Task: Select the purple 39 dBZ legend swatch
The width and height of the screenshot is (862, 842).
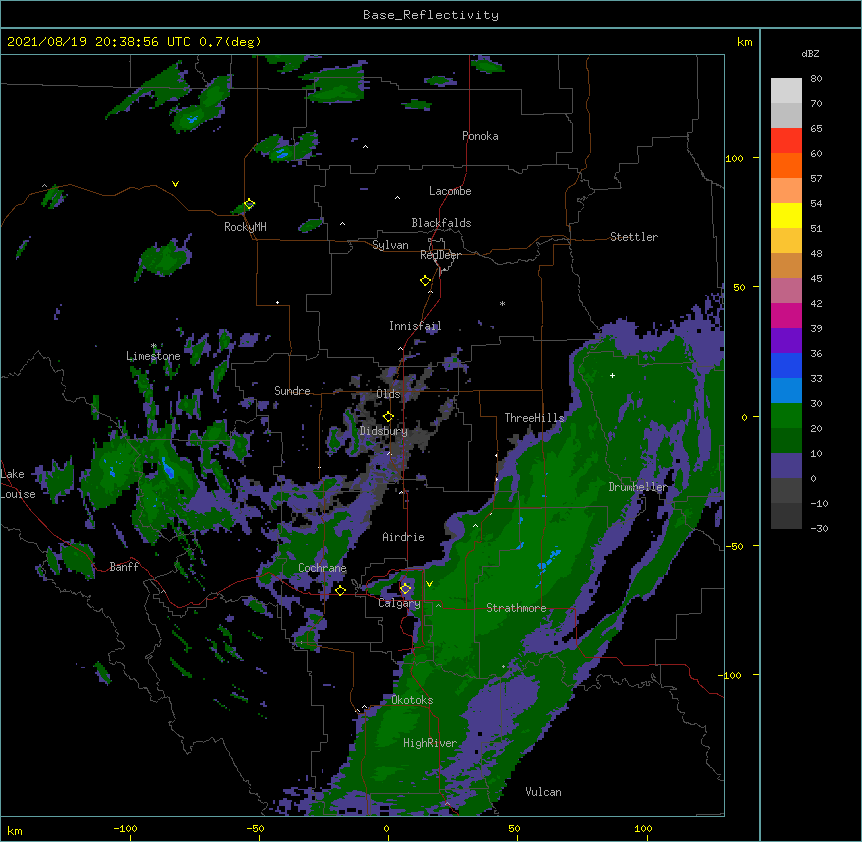Action: click(x=786, y=340)
